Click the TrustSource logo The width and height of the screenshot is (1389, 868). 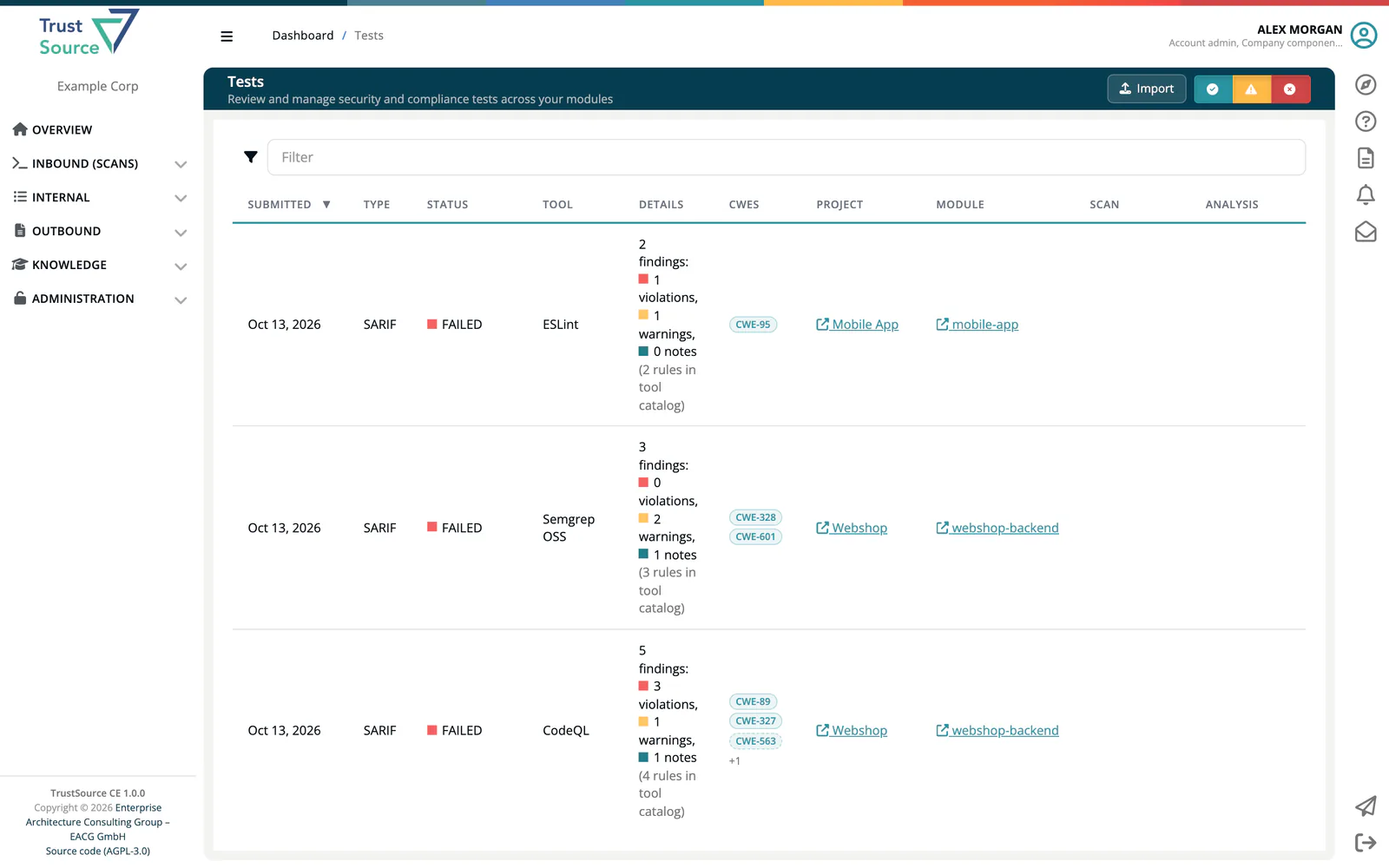tap(89, 32)
